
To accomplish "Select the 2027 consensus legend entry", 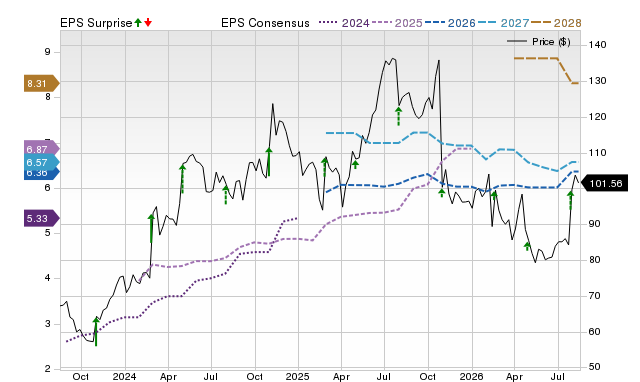I will [x=503, y=23].
